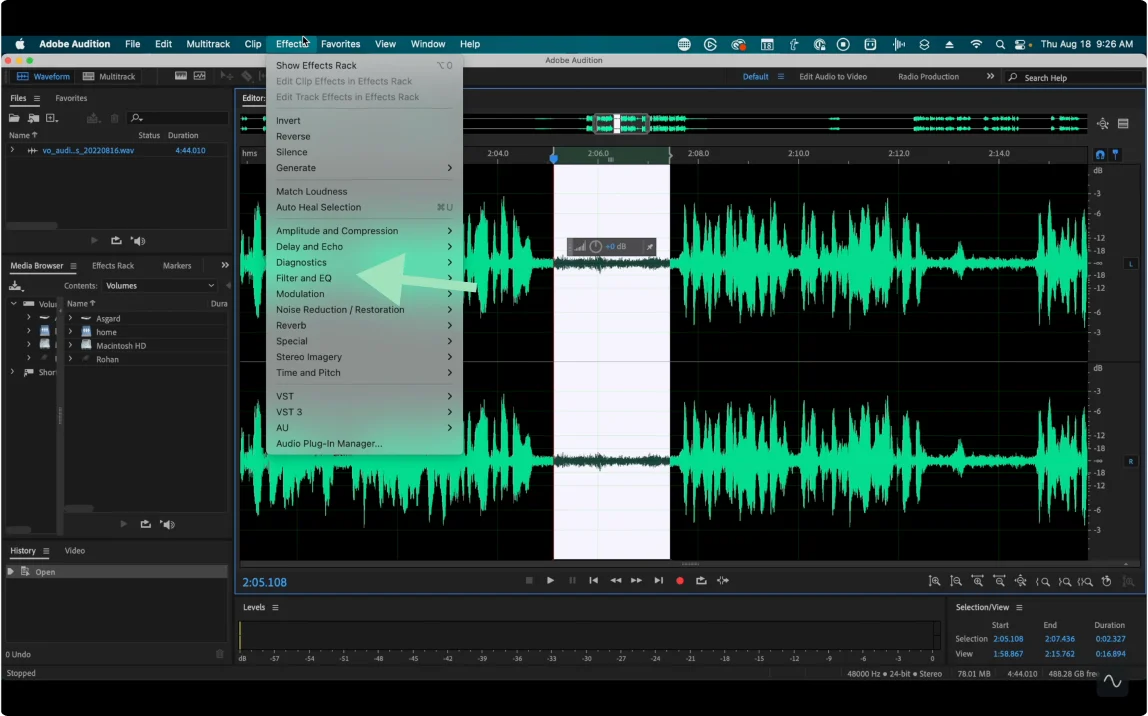
Task: Open Contents Volumes dropdown
Action: click(x=160, y=286)
